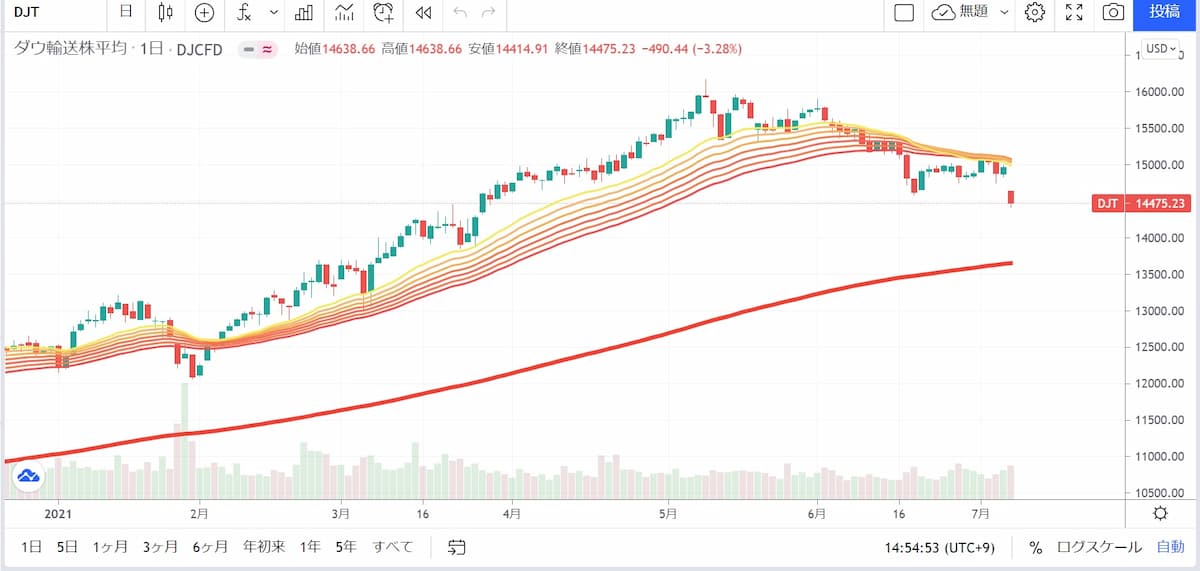This screenshot has width=1200, height=571.
Task: Open the indicators (fx) menu
Action: click(x=244, y=12)
